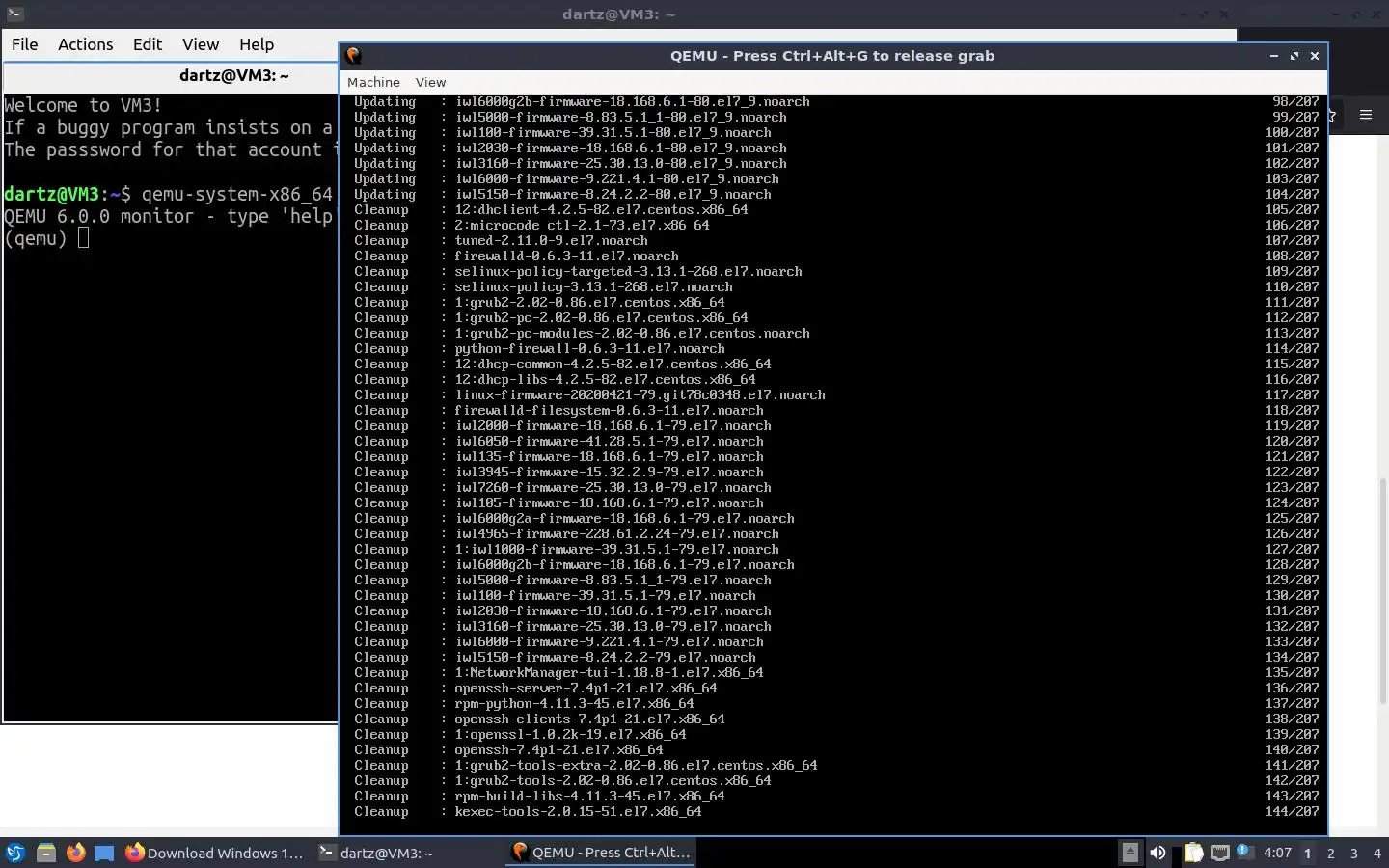Open the clipboard manager tray icon
This screenshot has width=1389, height=868.
pyautogui.click(x=1194, y=853)
